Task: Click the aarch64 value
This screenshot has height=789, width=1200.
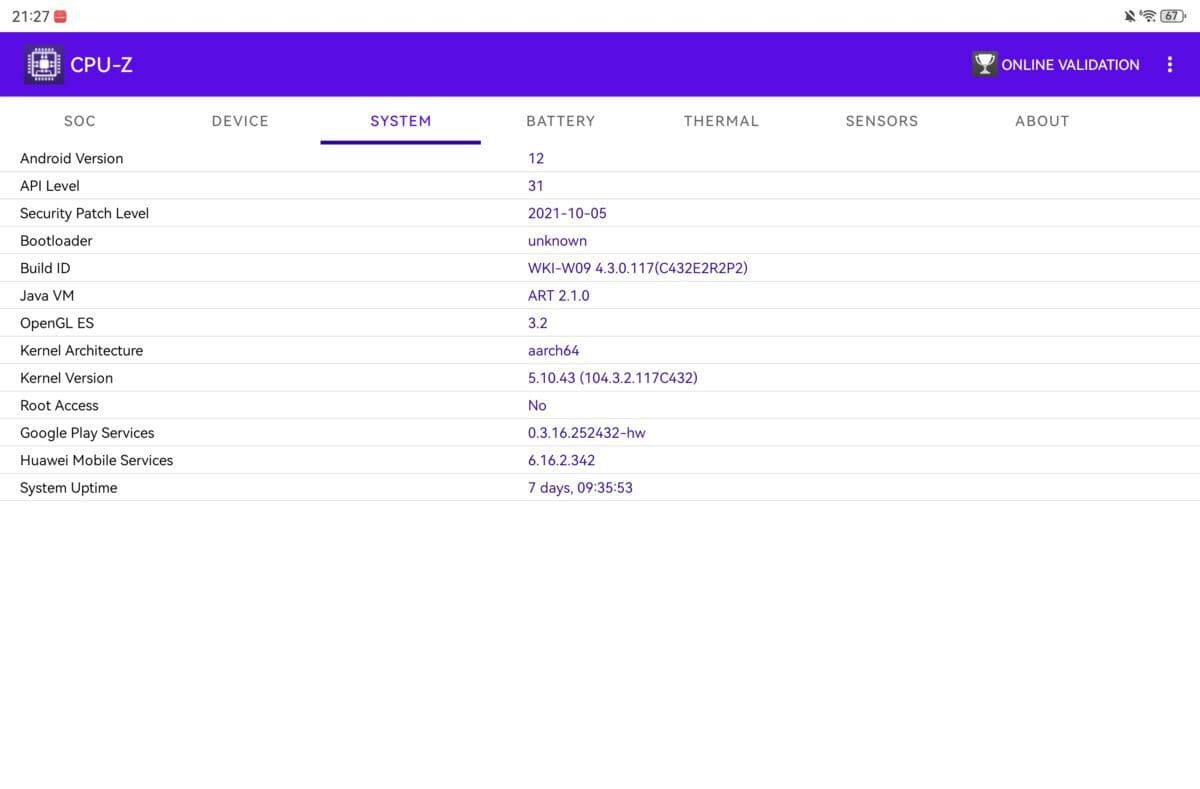Action: (x=554, y=351)
